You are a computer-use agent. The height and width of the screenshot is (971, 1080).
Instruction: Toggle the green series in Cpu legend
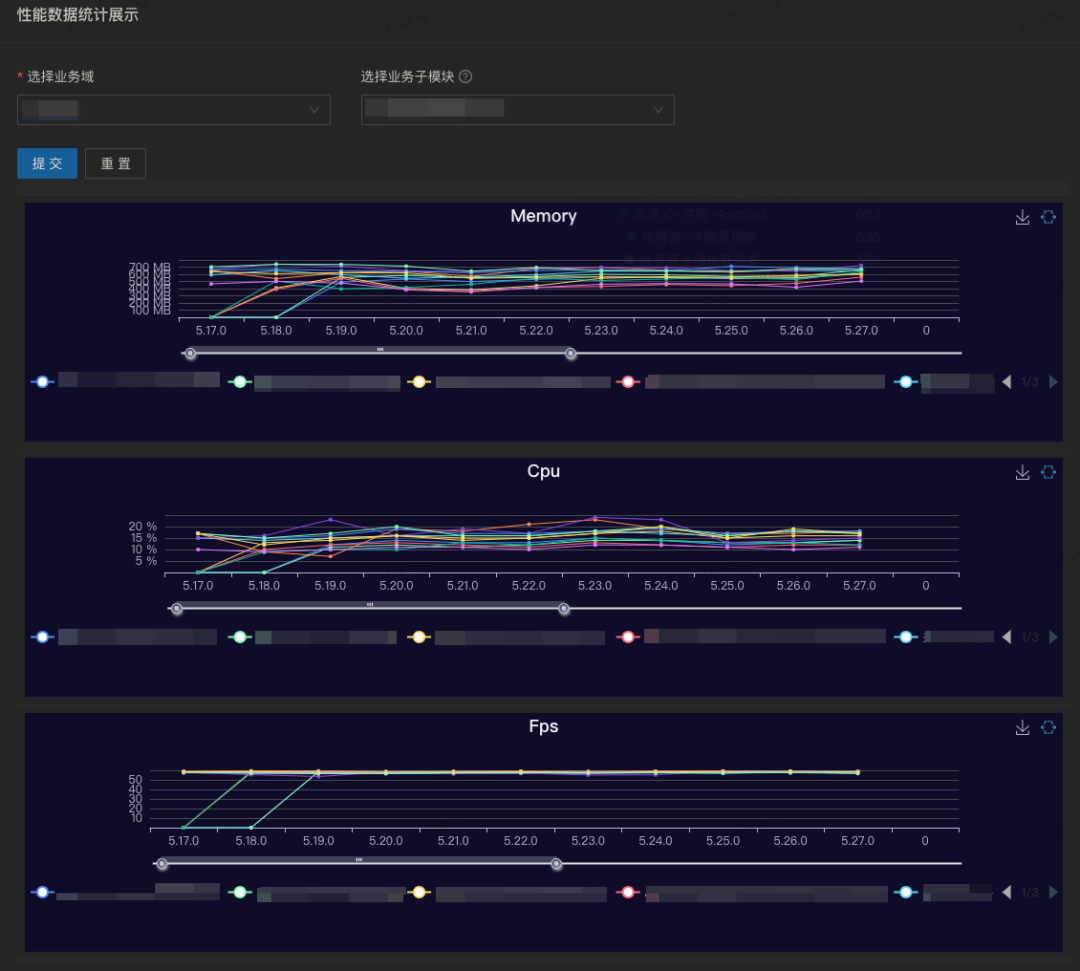click(240, 637)
